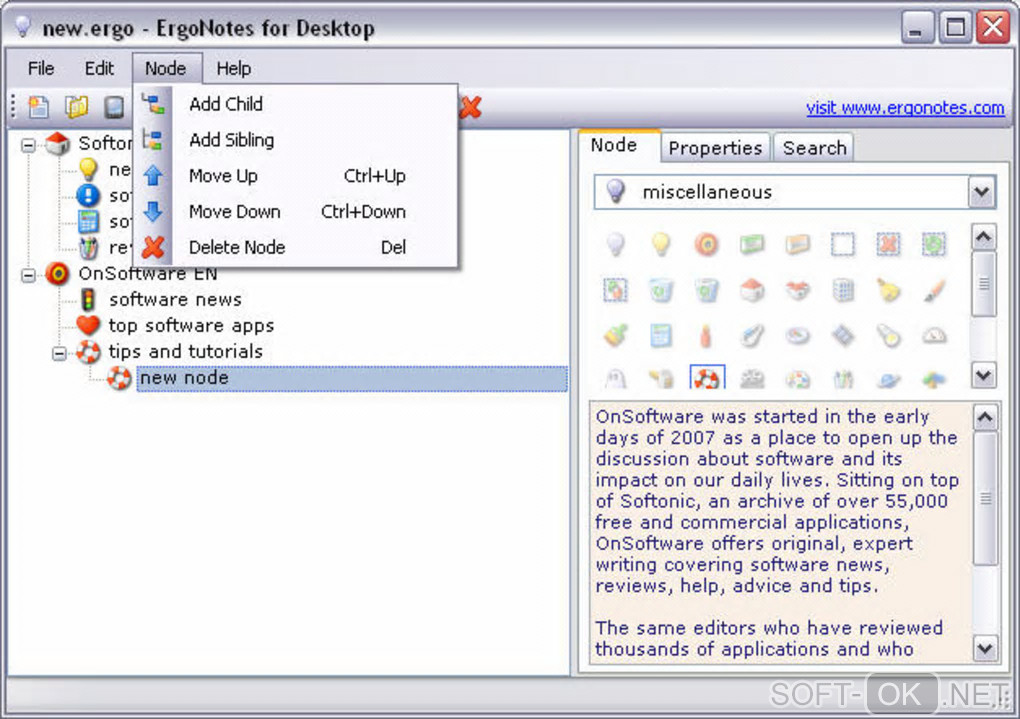Pick the film strip icon in the icon grid
Viewport: 1020px width, 719px height.
pyautogui.click(x=843, y=335)
